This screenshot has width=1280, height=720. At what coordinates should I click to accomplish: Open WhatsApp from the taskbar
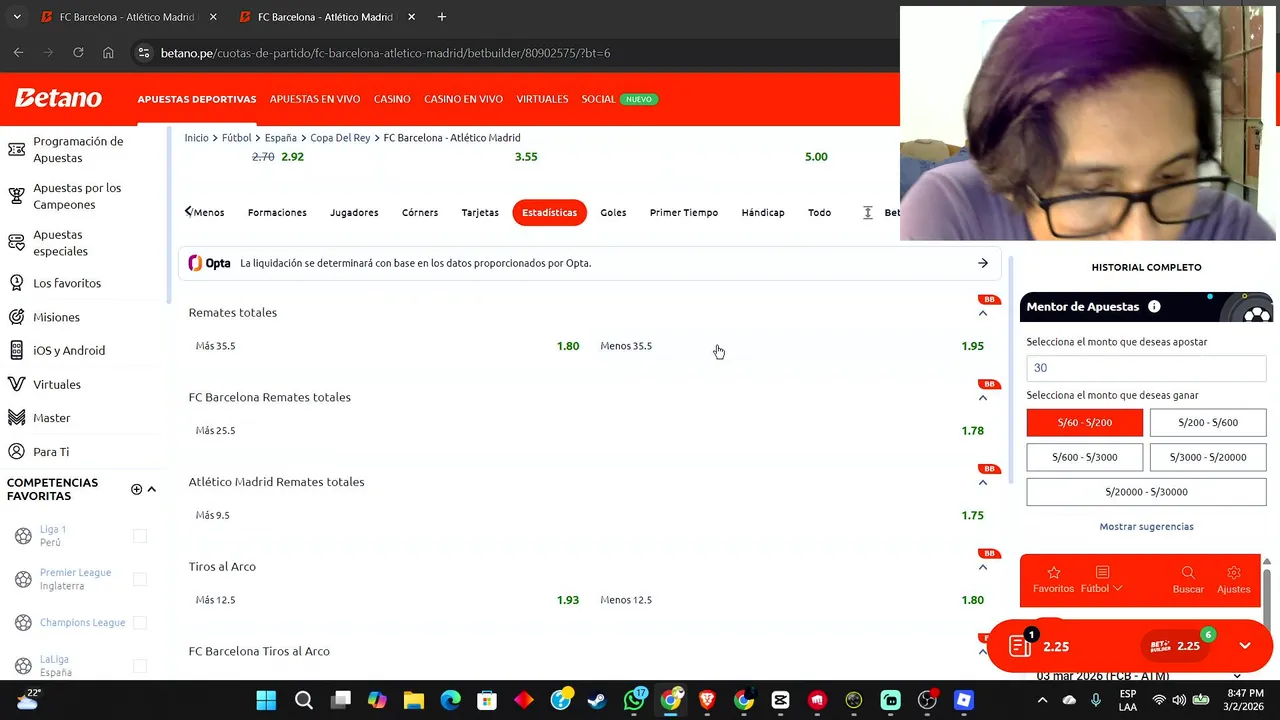click(x=634, y=700)
